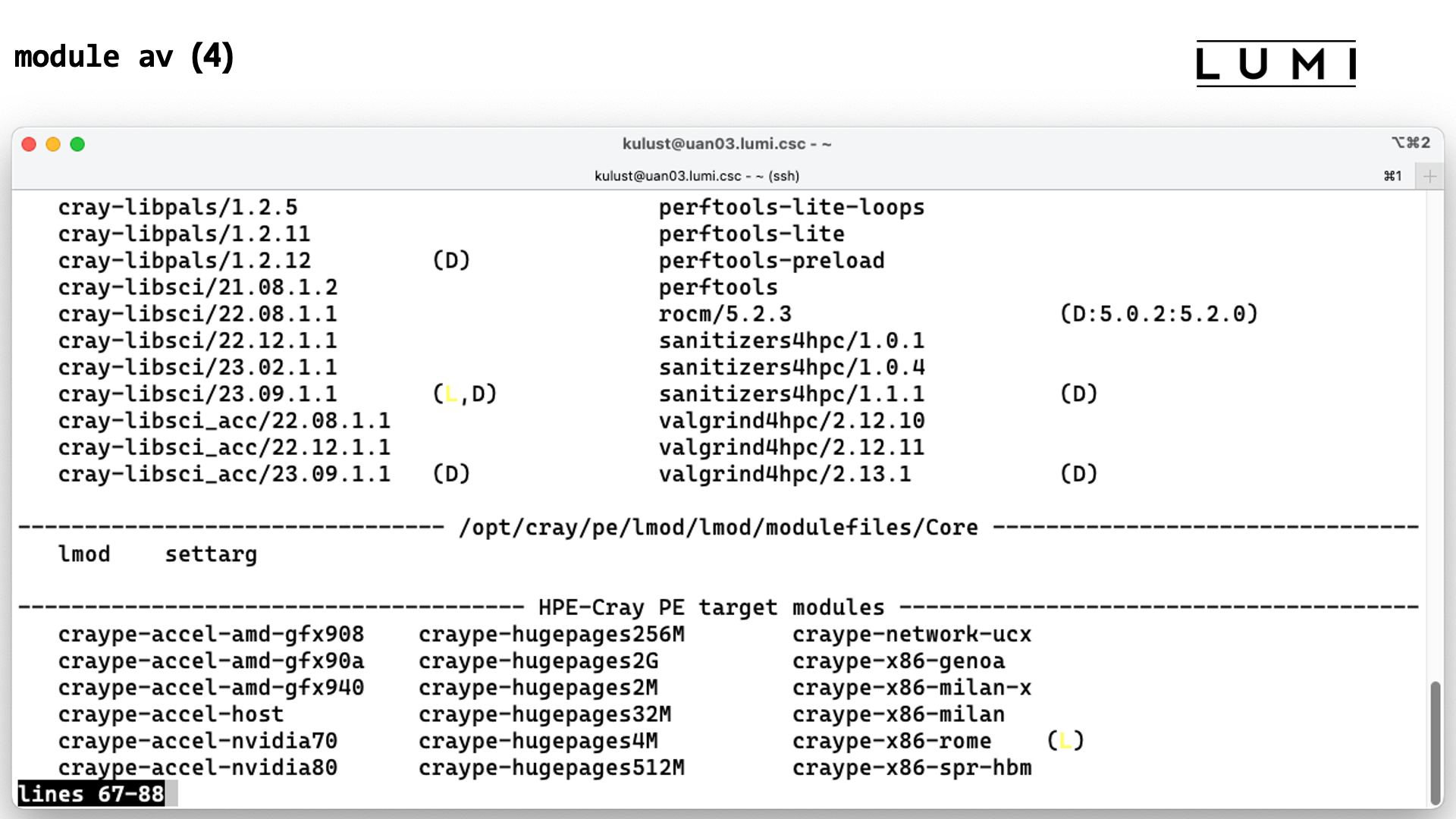The image size is (1456, 819).
Task: Select text cray-libsci_acc/22.12.1.1
Action: click(x=224, y=447)
